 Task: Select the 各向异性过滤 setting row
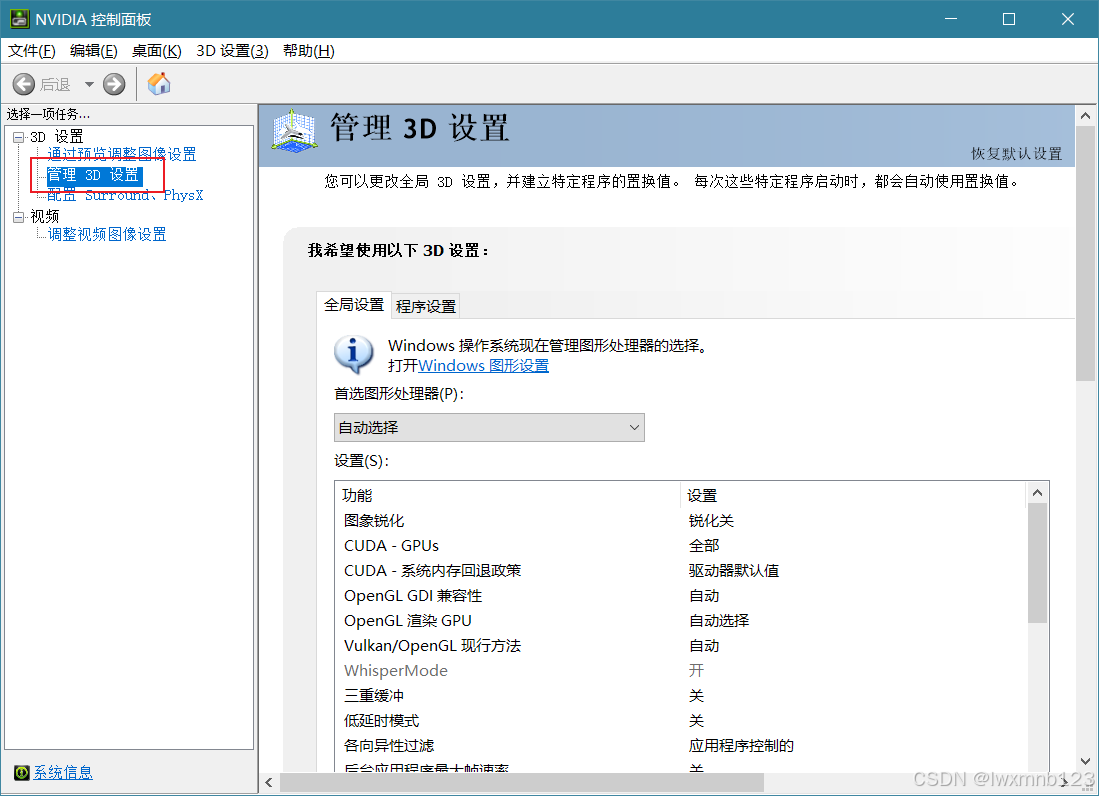coord(681,746)
